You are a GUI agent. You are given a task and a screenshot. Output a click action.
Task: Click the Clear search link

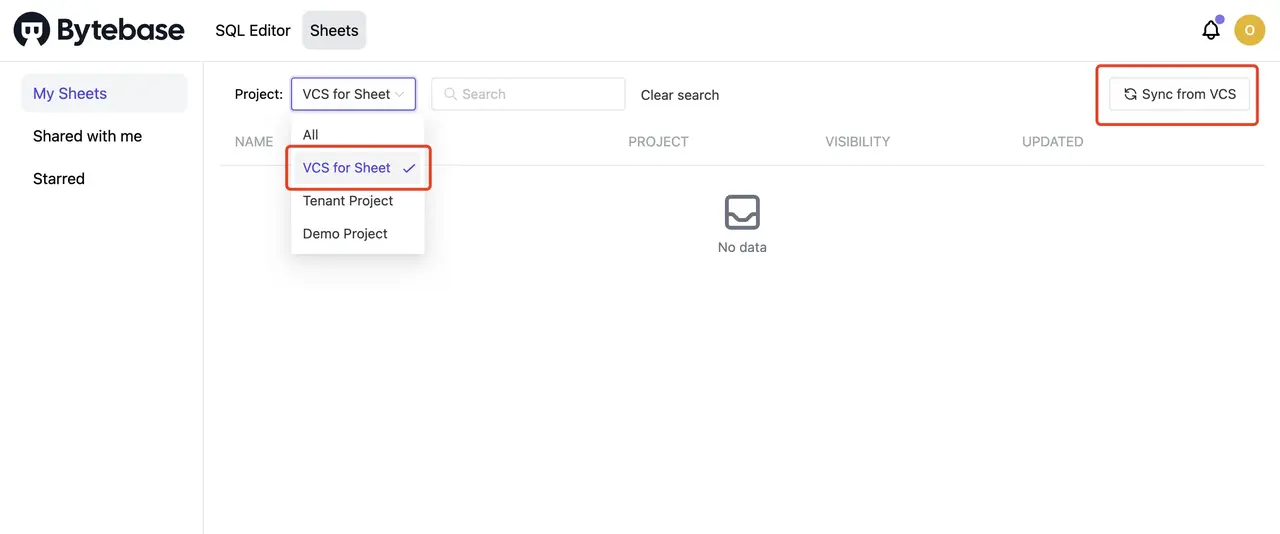(x=680, y=95)
